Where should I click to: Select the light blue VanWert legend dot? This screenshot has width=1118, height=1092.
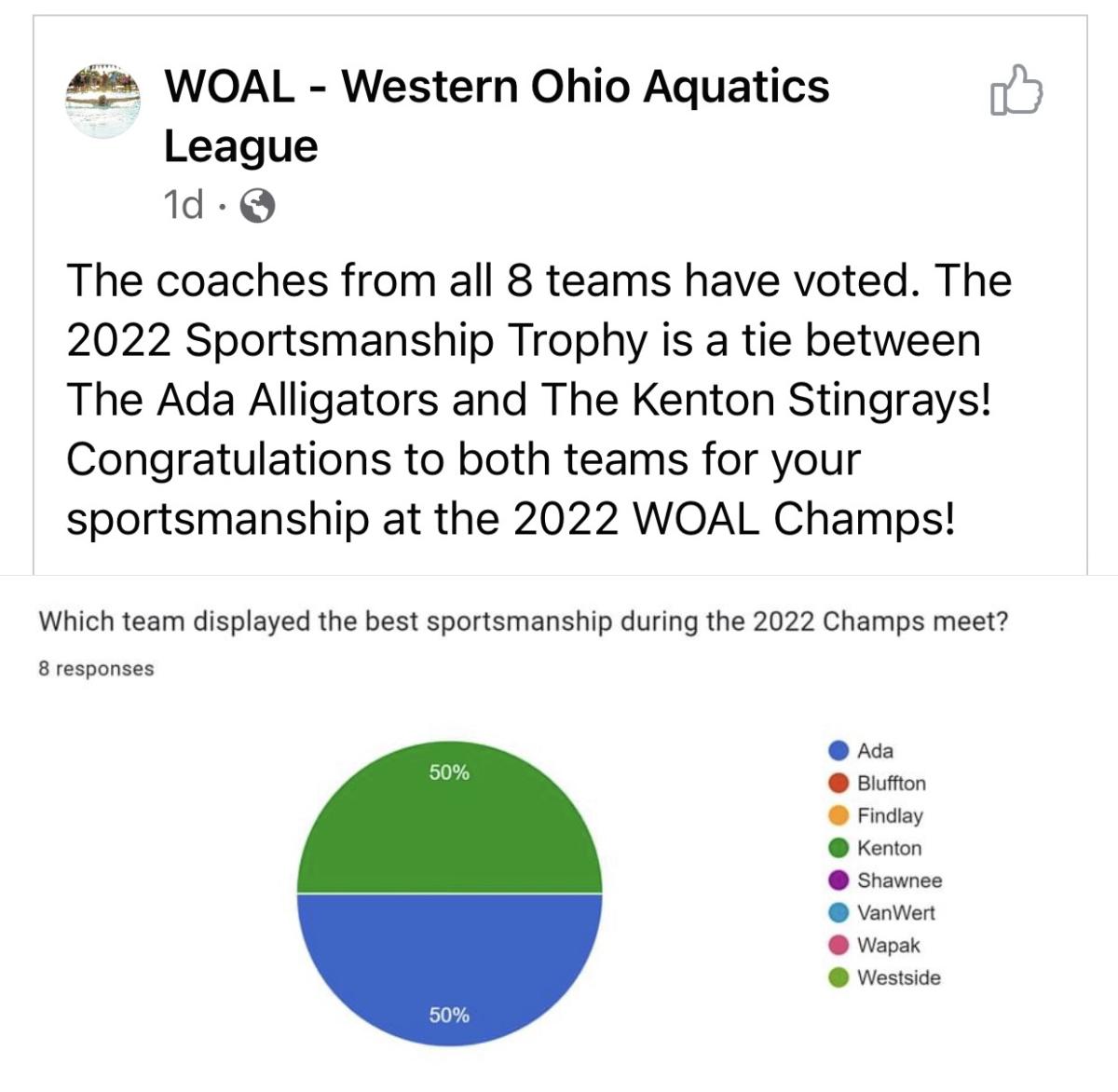[x=838, y=913]
